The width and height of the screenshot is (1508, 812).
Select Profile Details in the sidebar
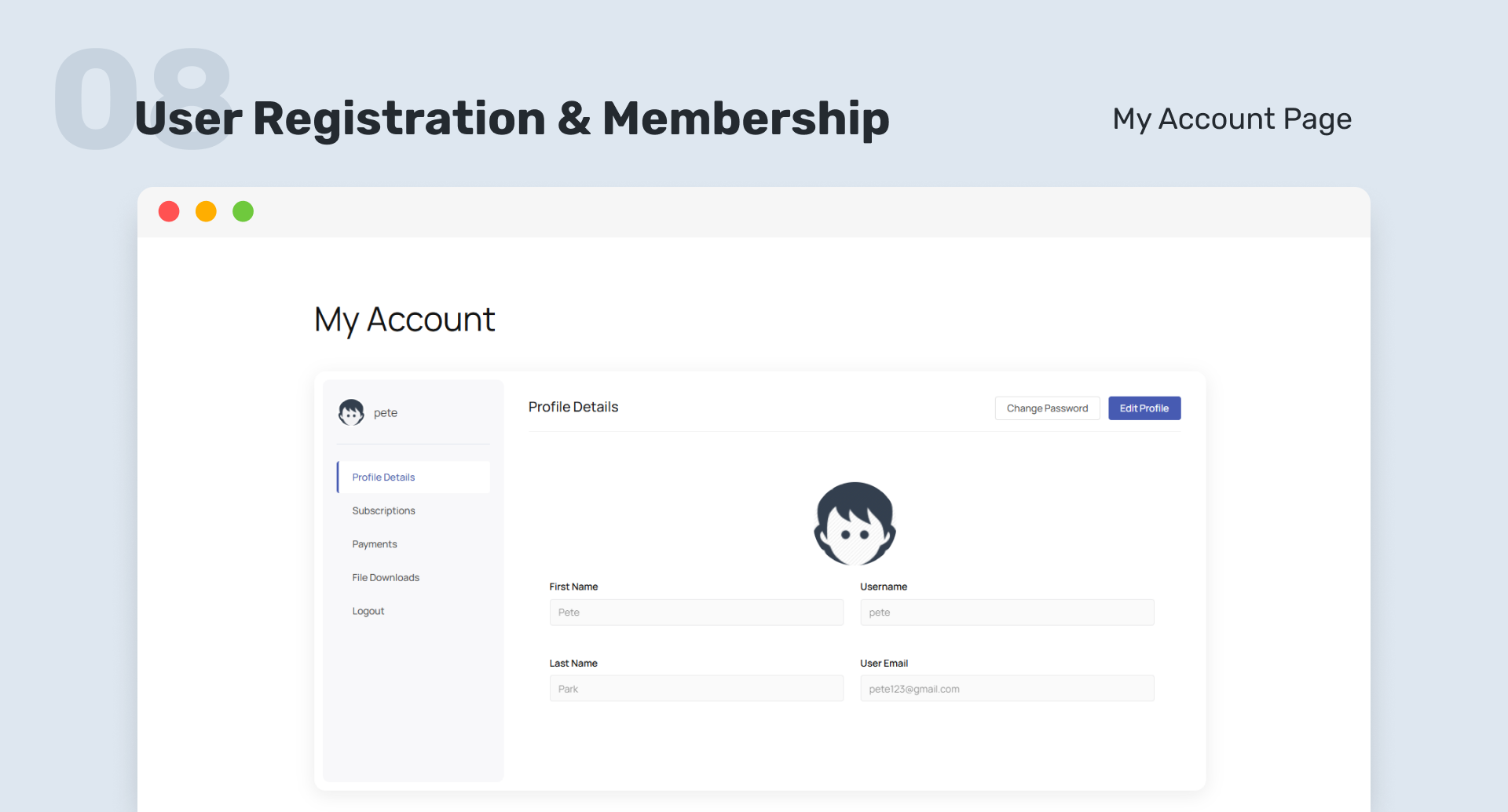coord(383,477)
